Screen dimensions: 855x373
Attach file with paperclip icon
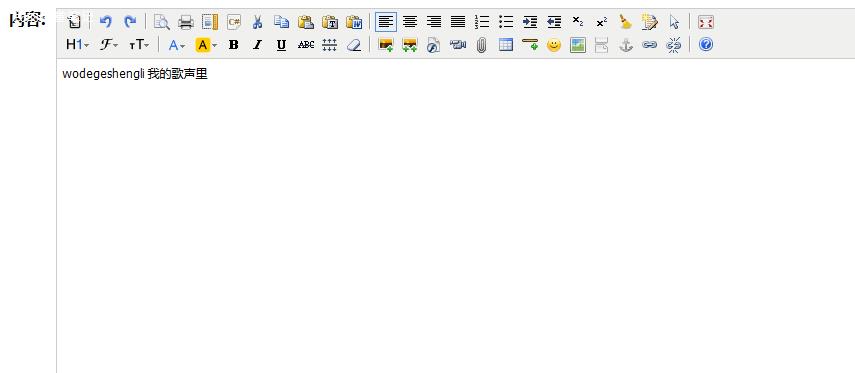tap(481, 45)
